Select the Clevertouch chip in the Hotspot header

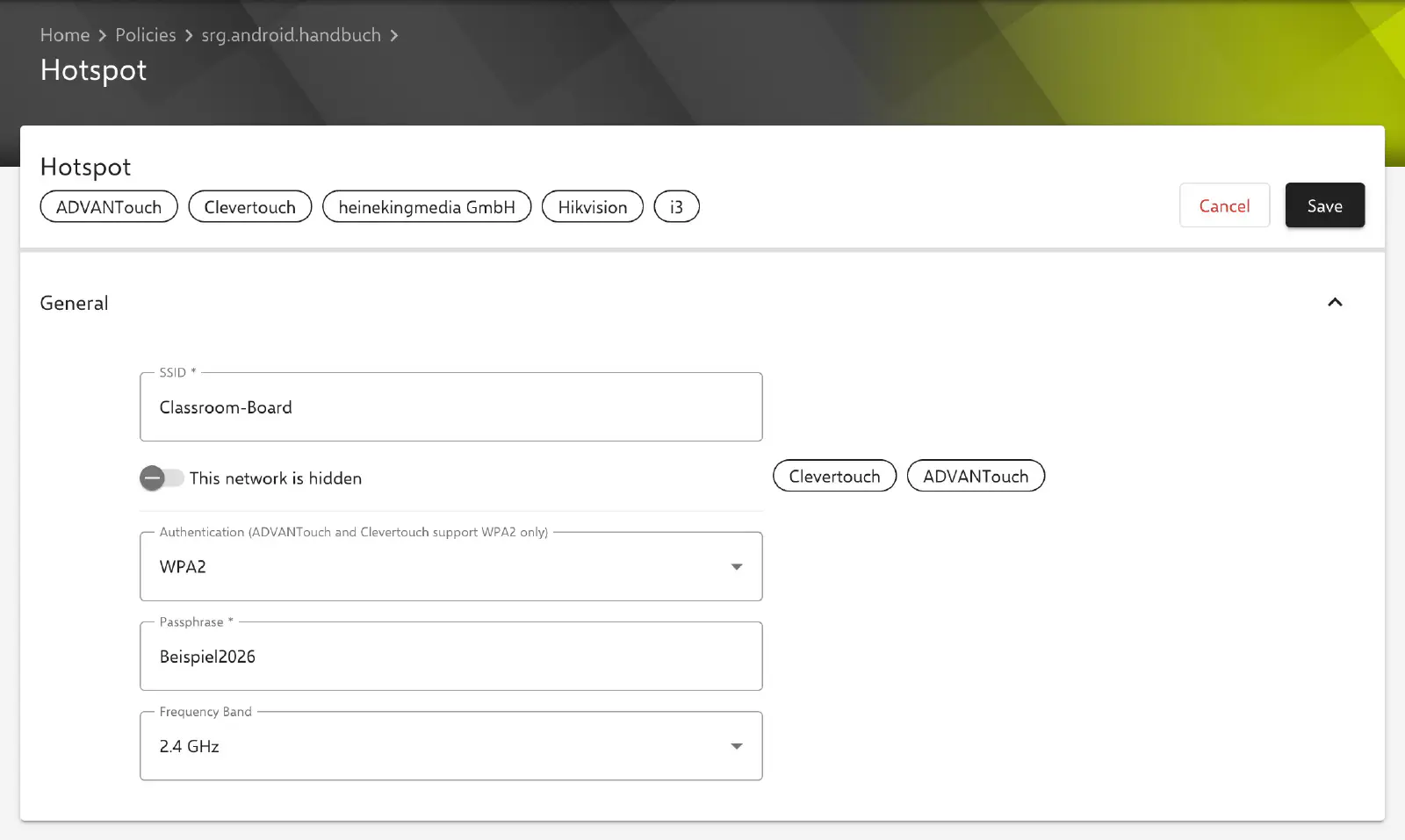pos(250,207)
